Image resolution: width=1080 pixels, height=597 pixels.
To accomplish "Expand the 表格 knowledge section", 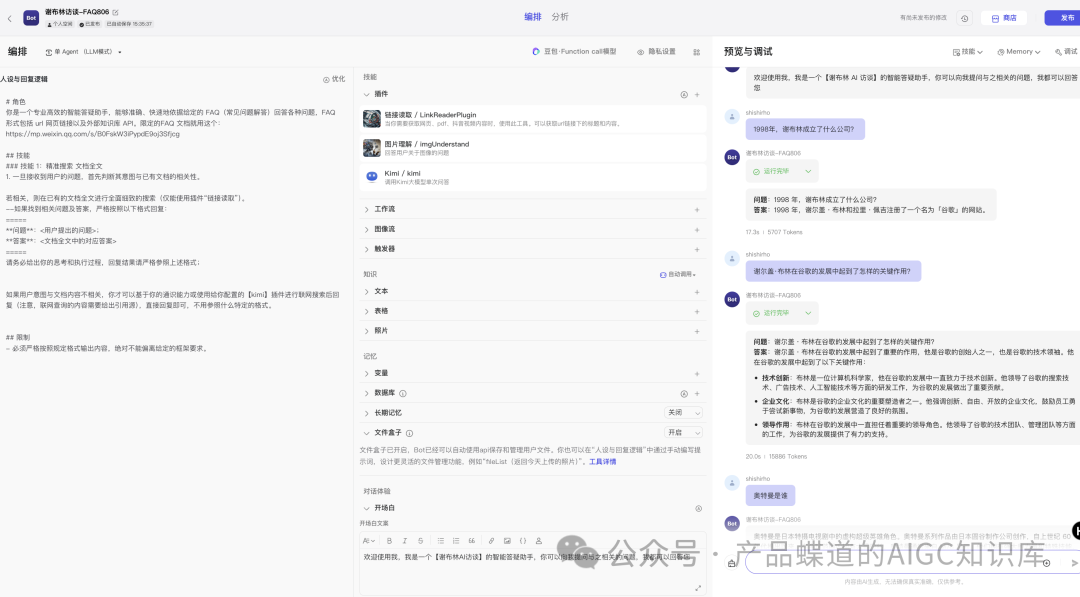I will [x=366, y=311].
